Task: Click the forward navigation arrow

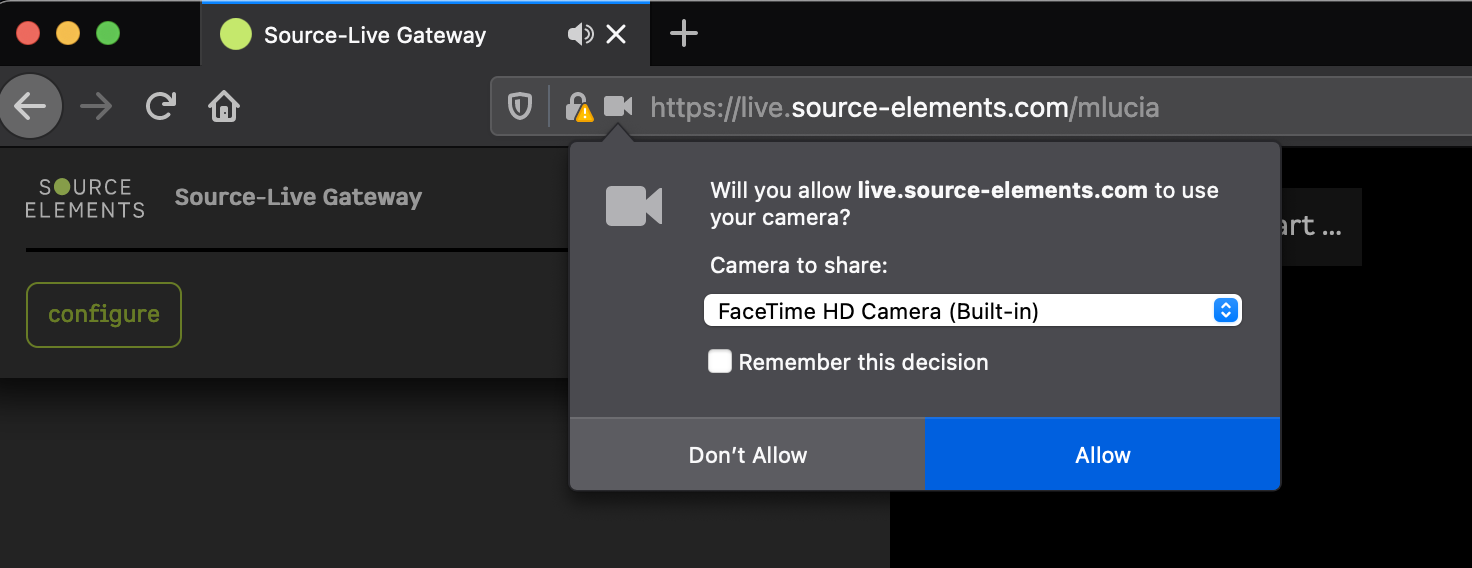Action: point(97,106)
